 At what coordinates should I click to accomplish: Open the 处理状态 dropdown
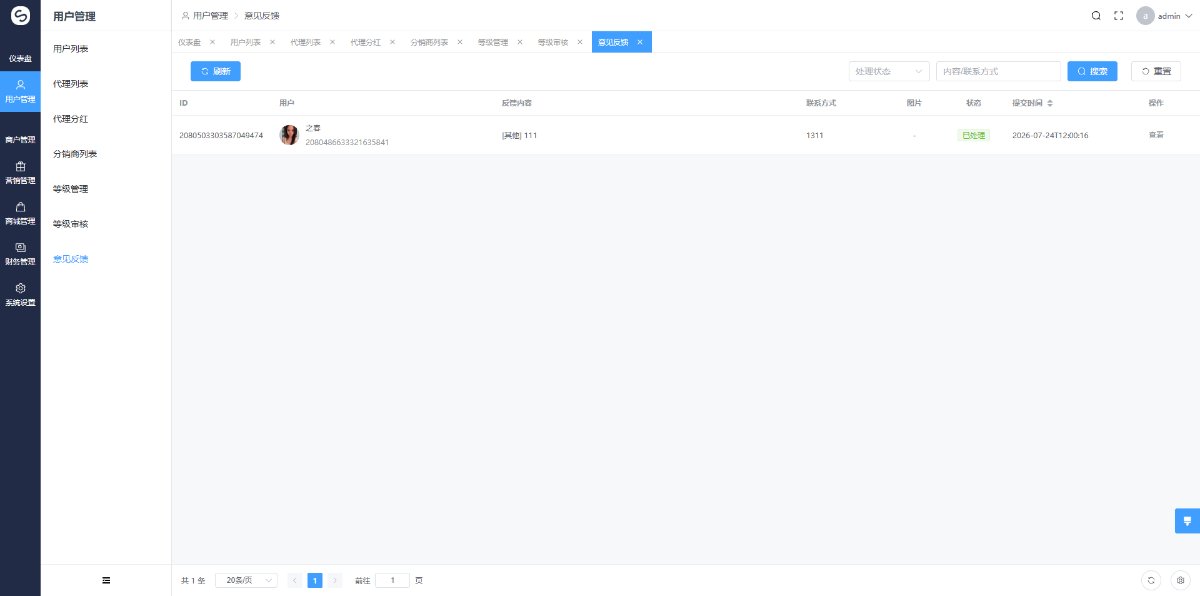(889, 71)
